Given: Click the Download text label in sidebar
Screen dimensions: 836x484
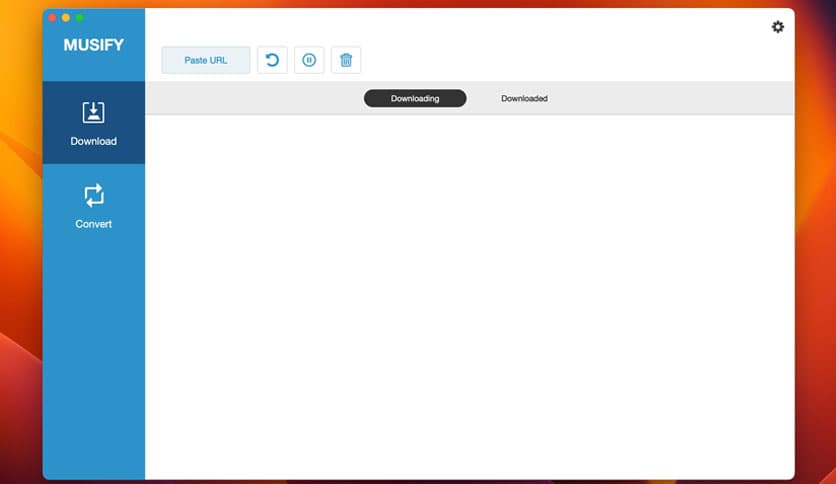Looking at the screenshot, I should click(x=93, y=141).
